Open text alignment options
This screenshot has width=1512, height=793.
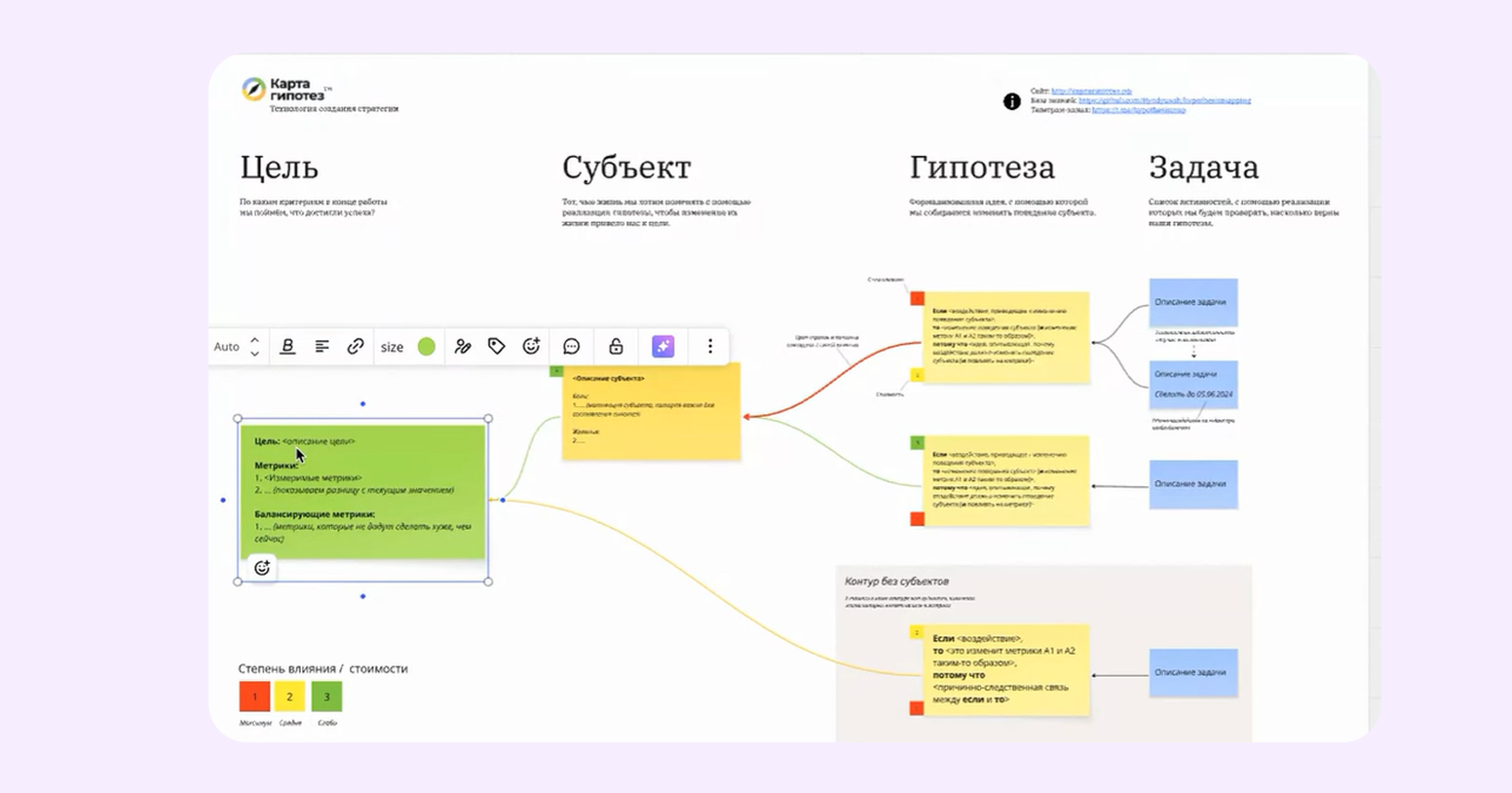click(x=321, y=347)
